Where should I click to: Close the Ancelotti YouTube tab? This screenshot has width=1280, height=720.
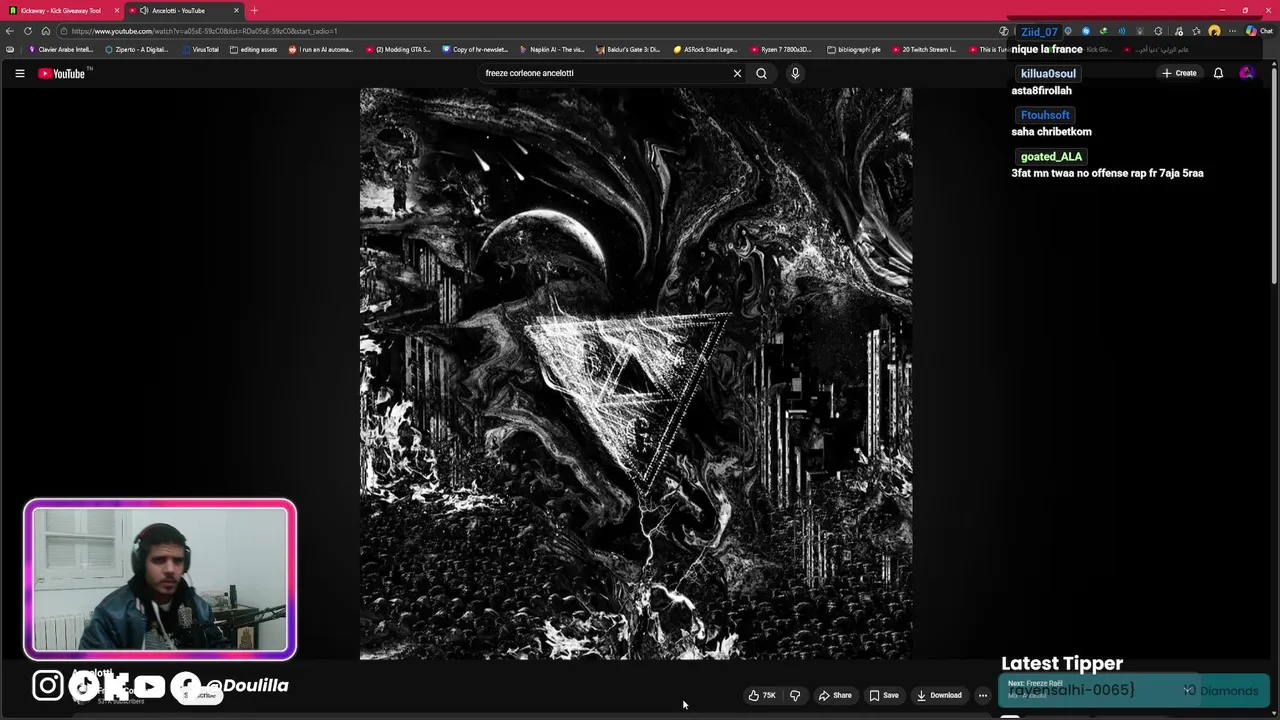click(x=236, y=10)
